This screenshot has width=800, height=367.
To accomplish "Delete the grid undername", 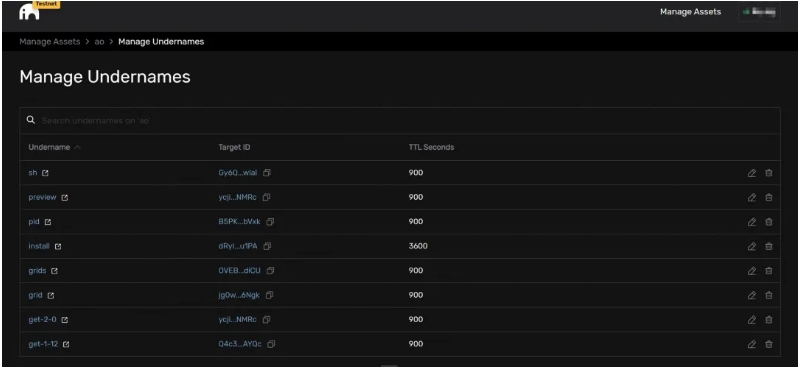I will point(769,296).
